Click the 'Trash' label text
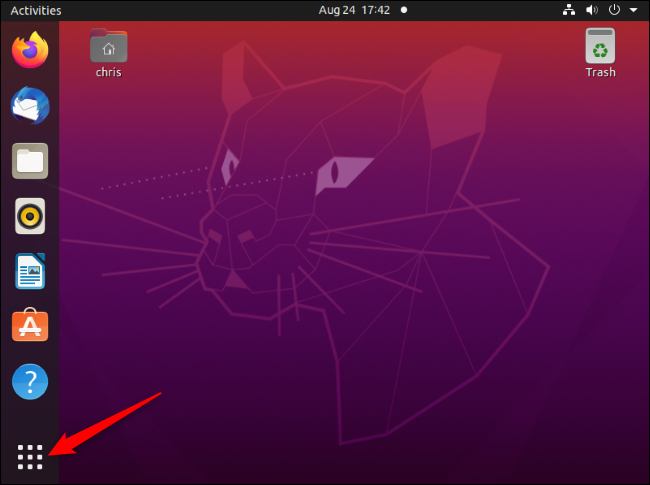Image resolution: width=650 pixels, height=485 pixels. pos(600,72)
